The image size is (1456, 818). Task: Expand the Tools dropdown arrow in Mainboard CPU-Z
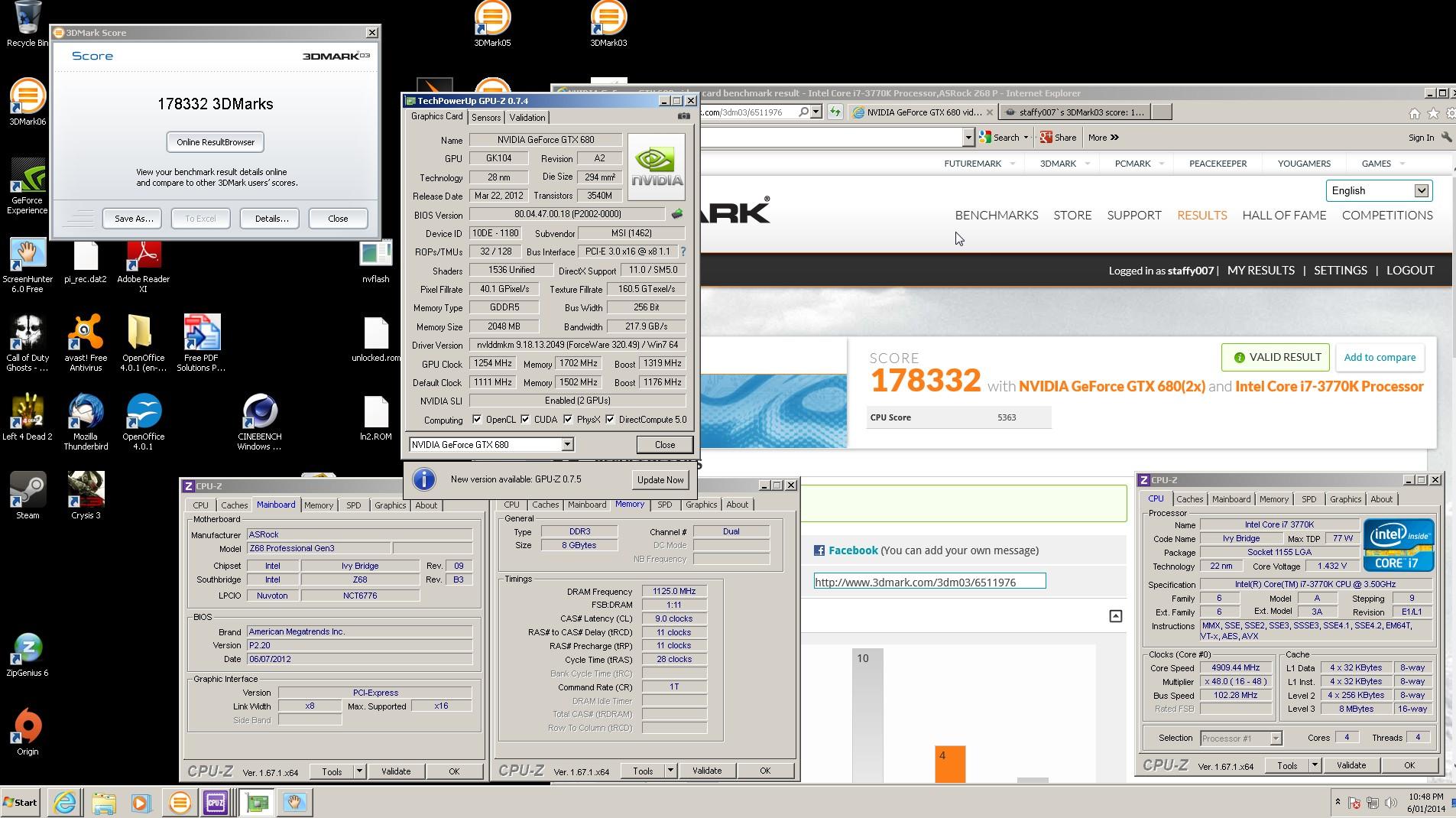(x=359, y=771)
